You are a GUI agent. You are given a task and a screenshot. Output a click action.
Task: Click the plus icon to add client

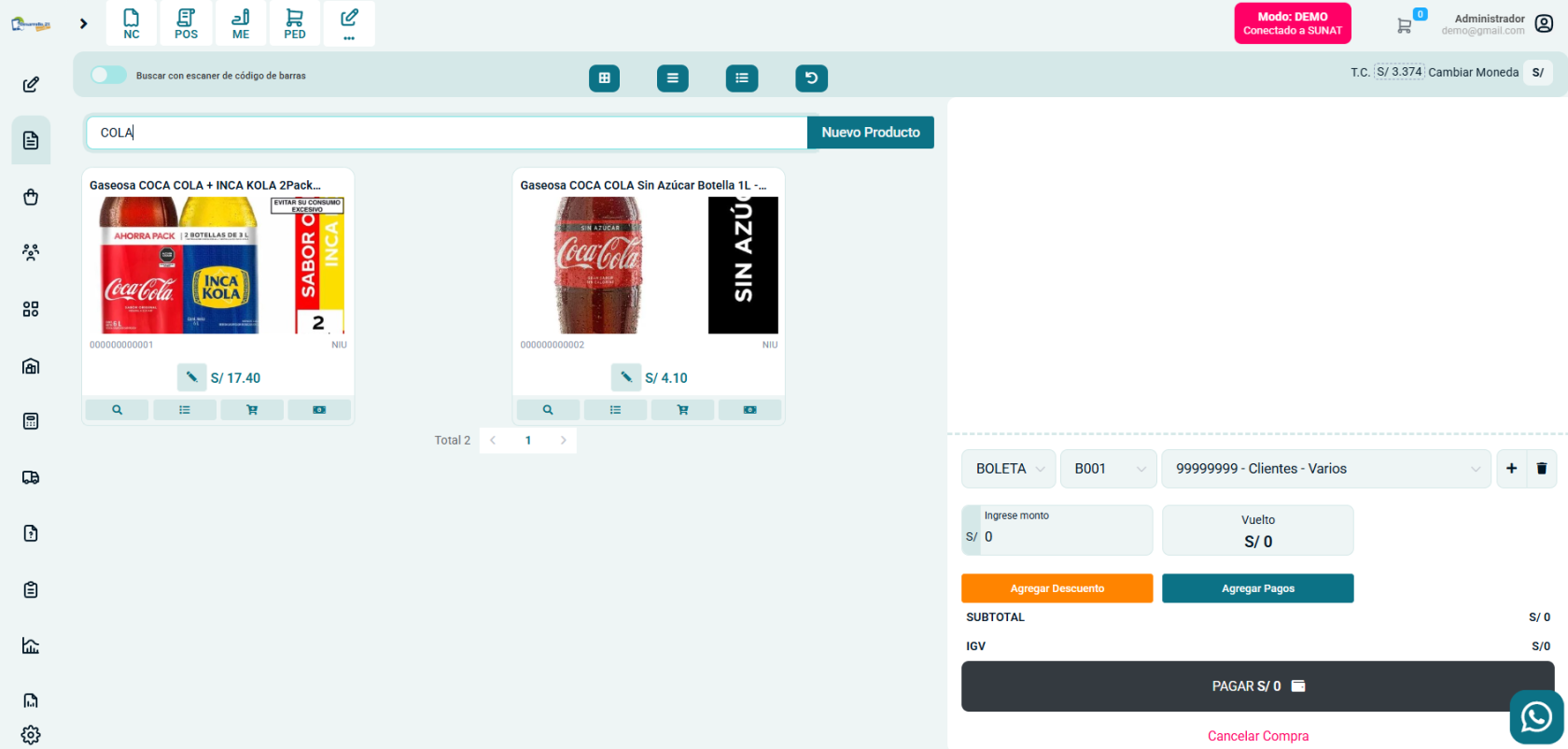point(1511,469)
